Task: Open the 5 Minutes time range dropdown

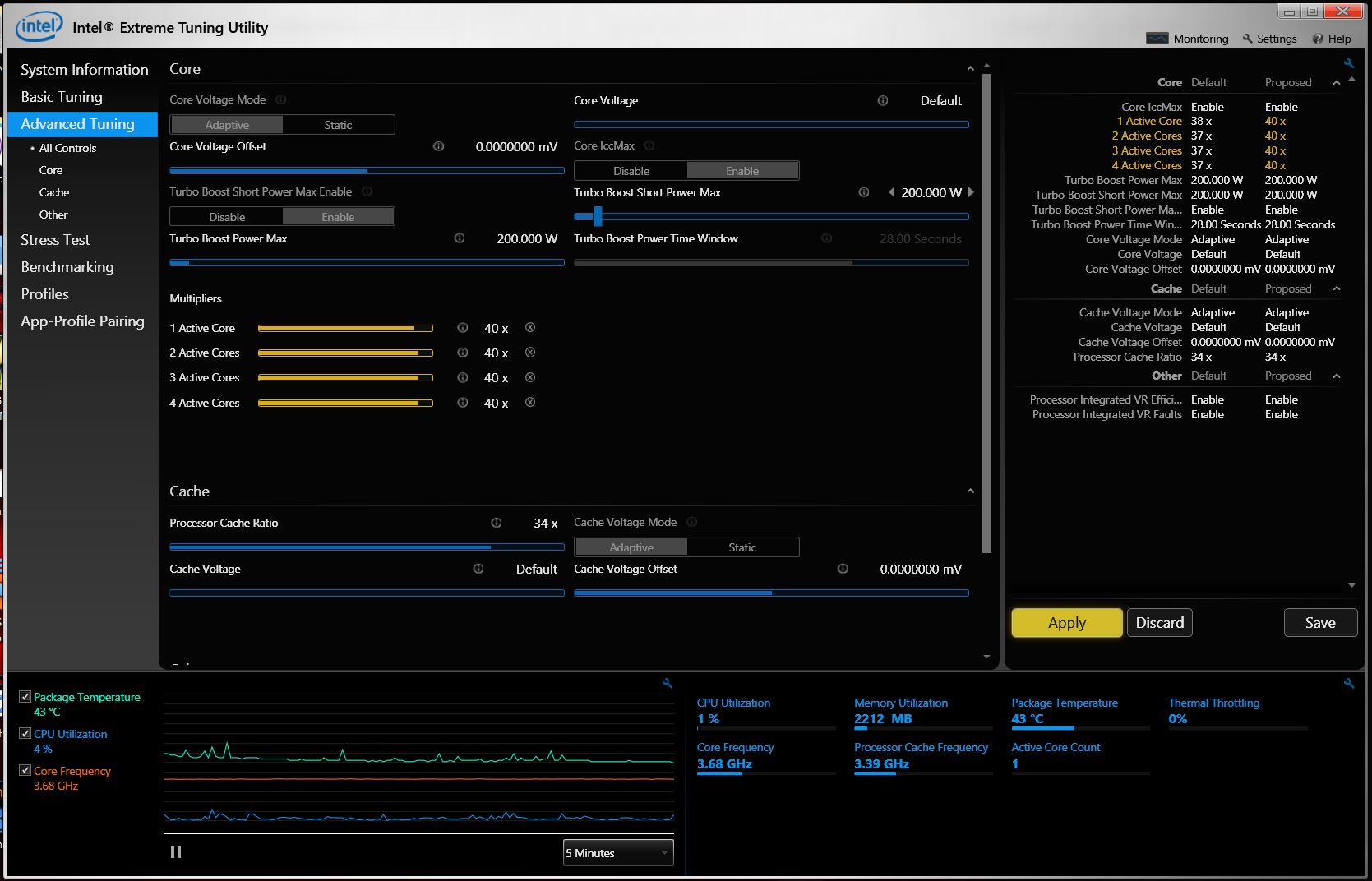Action: click(618, 853)
